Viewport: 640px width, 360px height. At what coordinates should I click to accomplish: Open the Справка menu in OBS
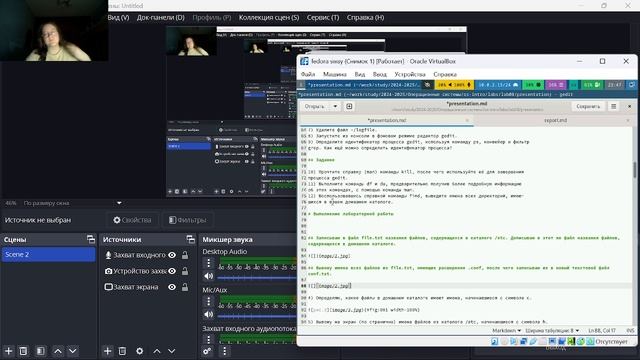click(x=365, y=18)
